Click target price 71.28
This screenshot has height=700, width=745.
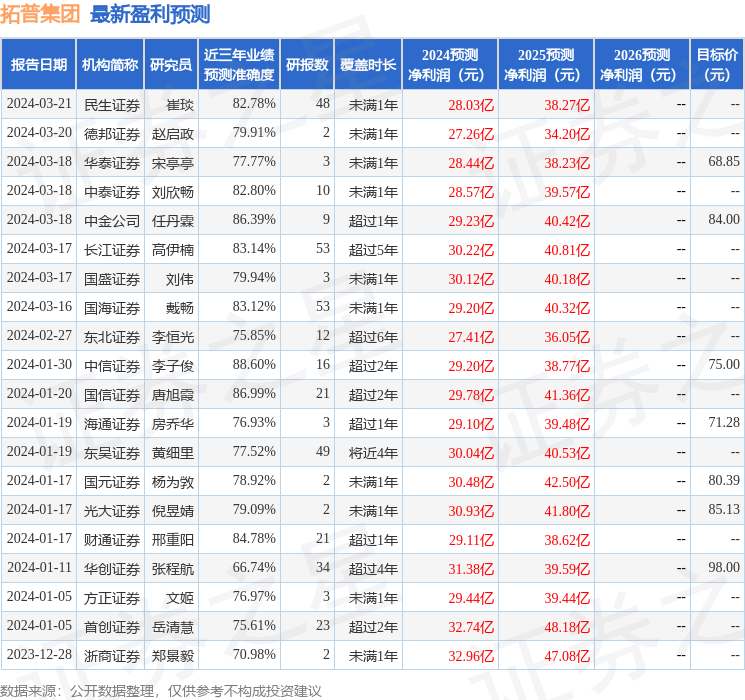click(724, 422)
